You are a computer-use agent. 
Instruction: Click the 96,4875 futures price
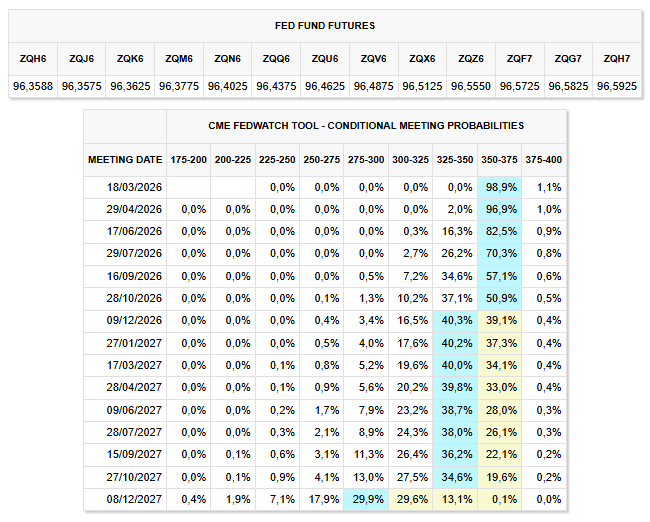tap(374, 86)
